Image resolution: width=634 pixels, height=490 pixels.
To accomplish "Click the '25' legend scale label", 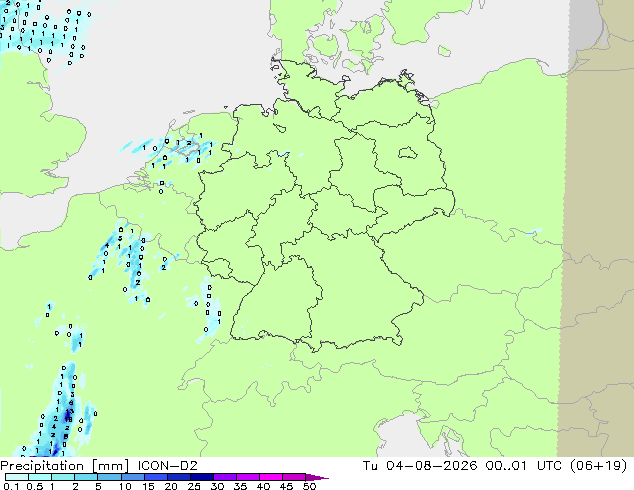I will pos(194,486).
